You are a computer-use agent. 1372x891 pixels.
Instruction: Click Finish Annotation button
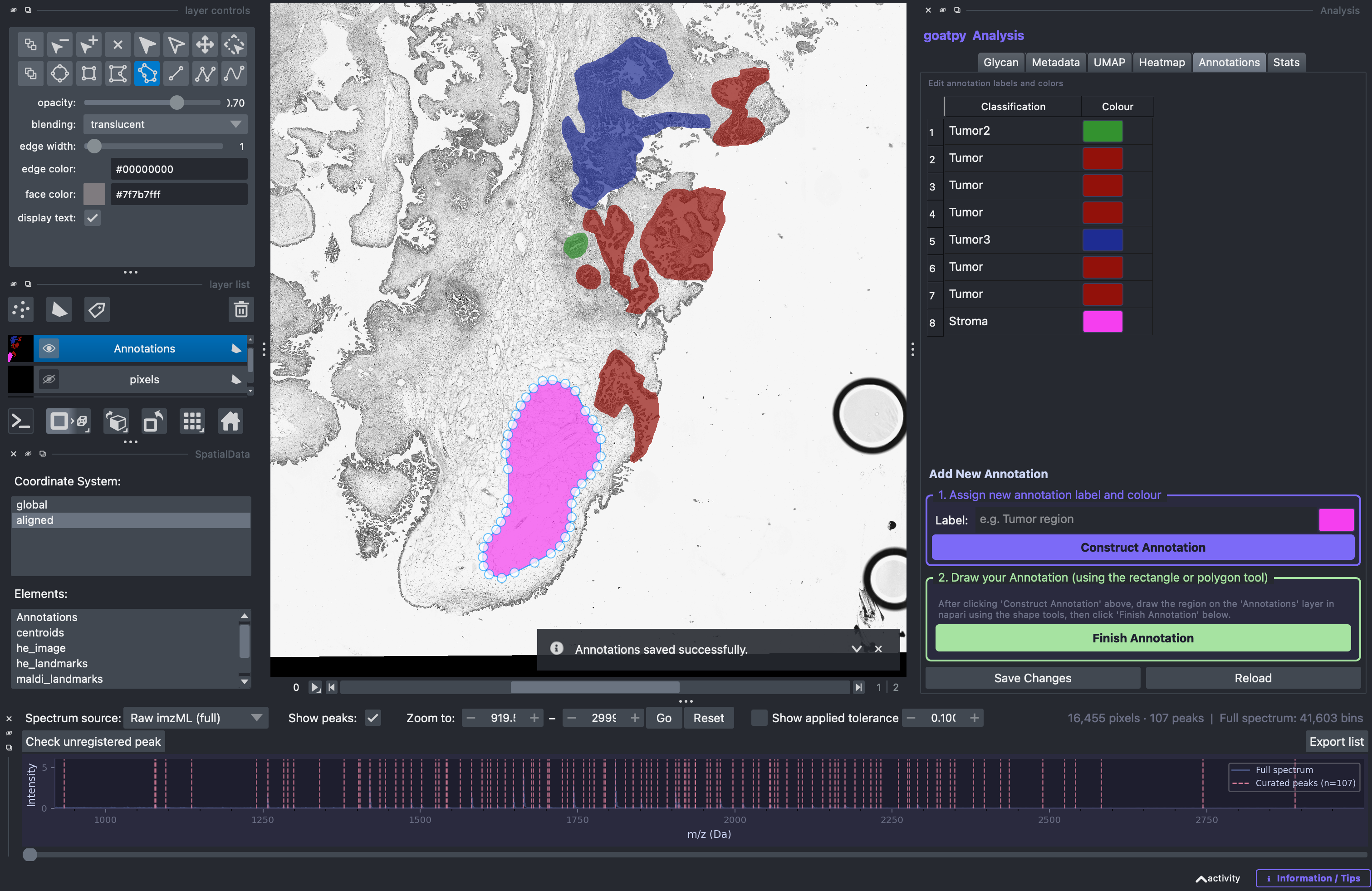1142,638
